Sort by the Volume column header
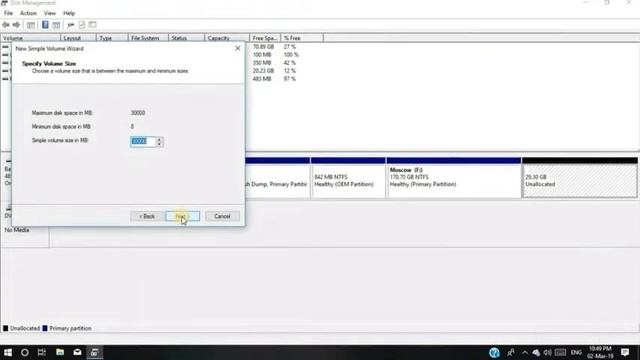 click(x=31, y=38)
